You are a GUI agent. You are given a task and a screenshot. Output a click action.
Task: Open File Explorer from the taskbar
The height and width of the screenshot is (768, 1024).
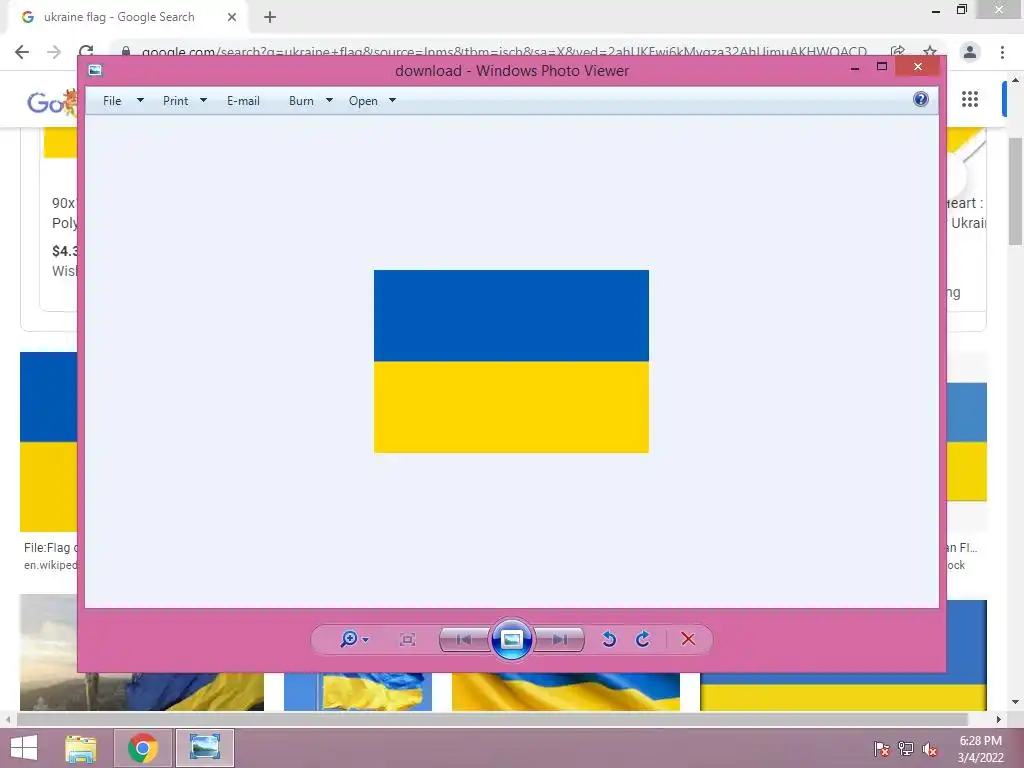click(x=81, y=748)
